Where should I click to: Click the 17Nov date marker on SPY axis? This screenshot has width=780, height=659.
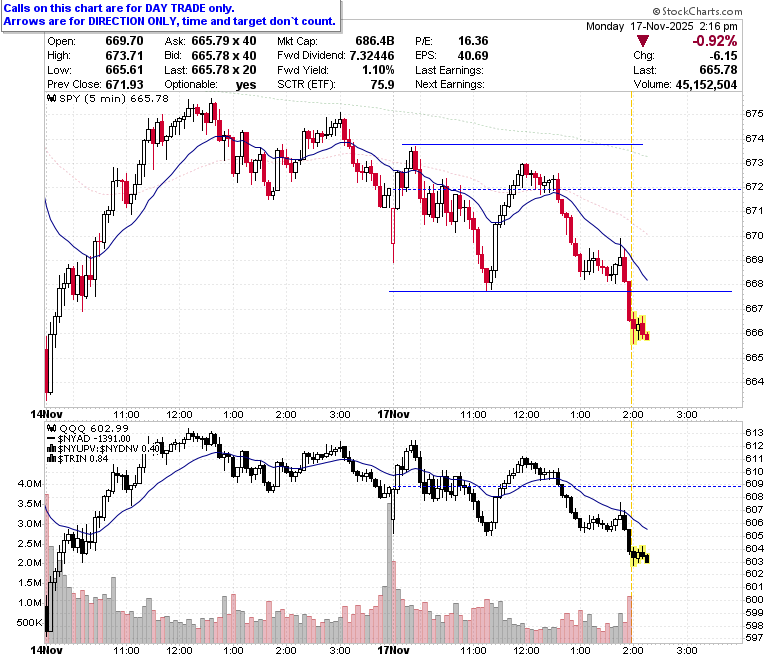pyautogui.click(x=393, y=414)
